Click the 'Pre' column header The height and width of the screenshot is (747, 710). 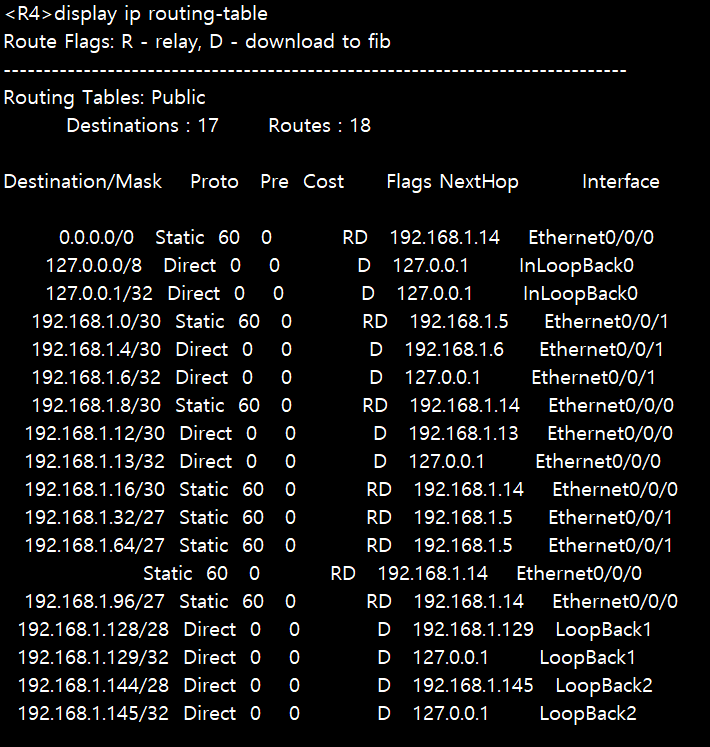(274, 182)
